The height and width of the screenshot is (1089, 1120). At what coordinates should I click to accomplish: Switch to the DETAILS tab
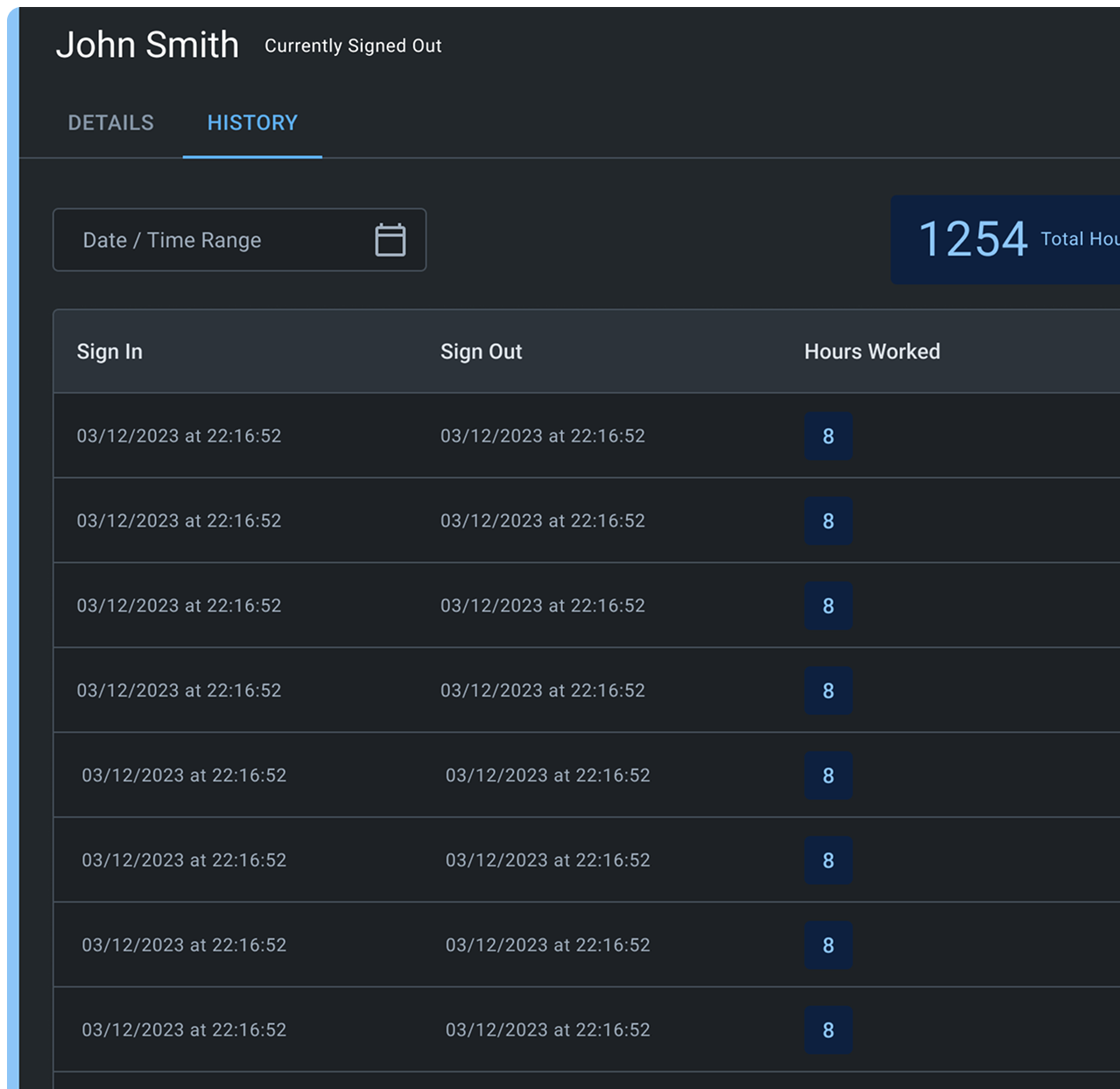tap(111, 123)
